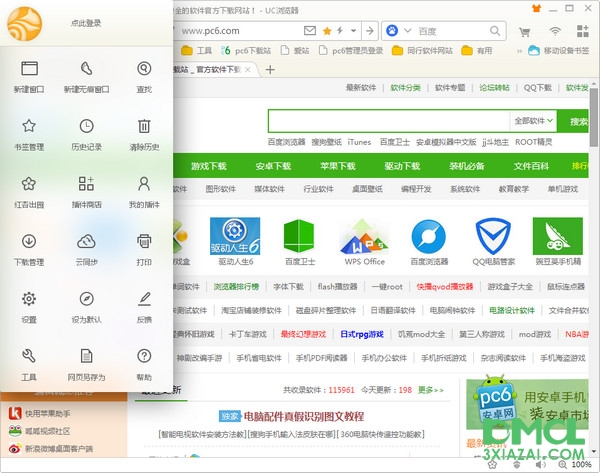Image resolution: width=600 pixels, height=473 pixels.
Task: Click the skin shirt icon in title bar
Action: tap(536, 8)
